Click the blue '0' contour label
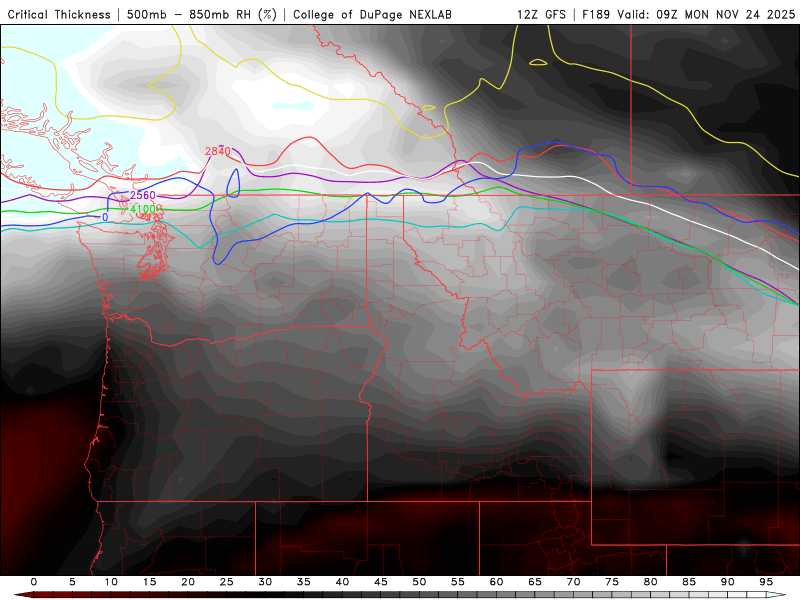 (x=105, y=217)
